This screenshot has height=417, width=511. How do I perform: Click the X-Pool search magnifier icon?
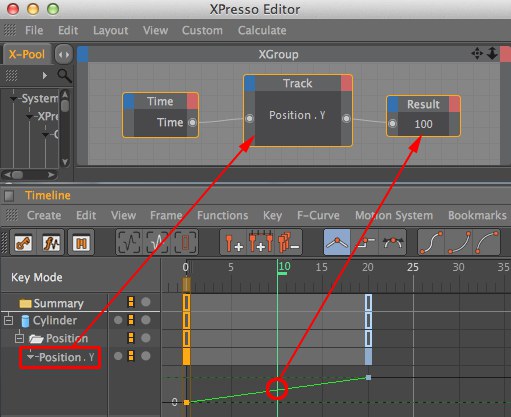point(64,76)
